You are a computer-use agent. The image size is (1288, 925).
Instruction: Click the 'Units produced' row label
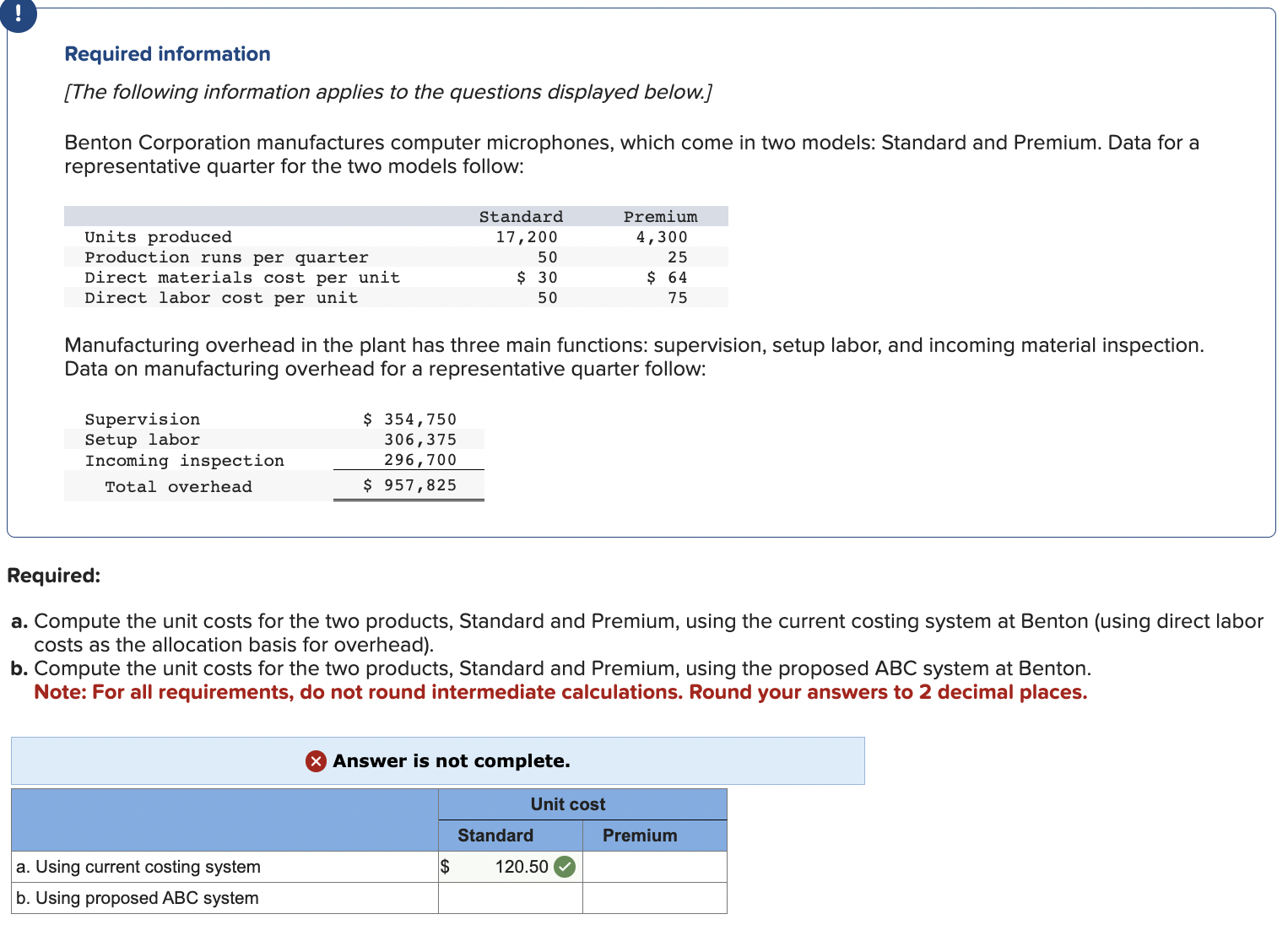(x=158, y=237)
